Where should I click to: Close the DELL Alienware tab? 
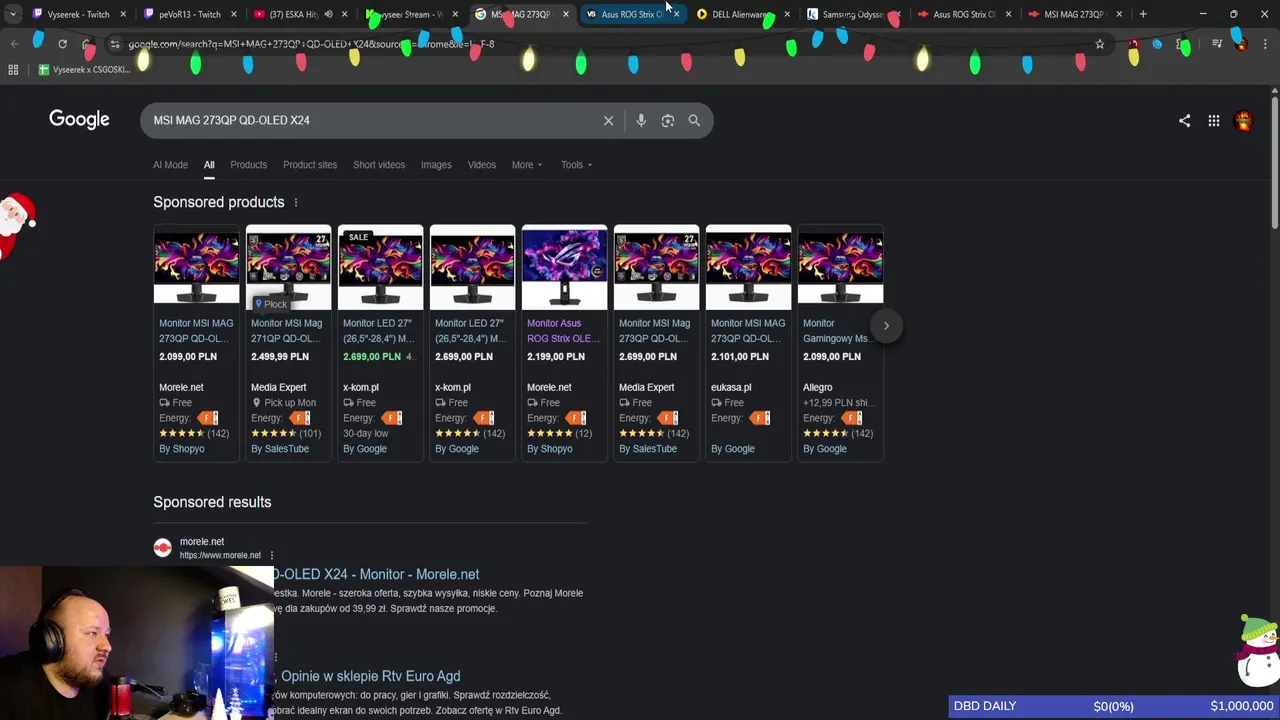point(787,14)
